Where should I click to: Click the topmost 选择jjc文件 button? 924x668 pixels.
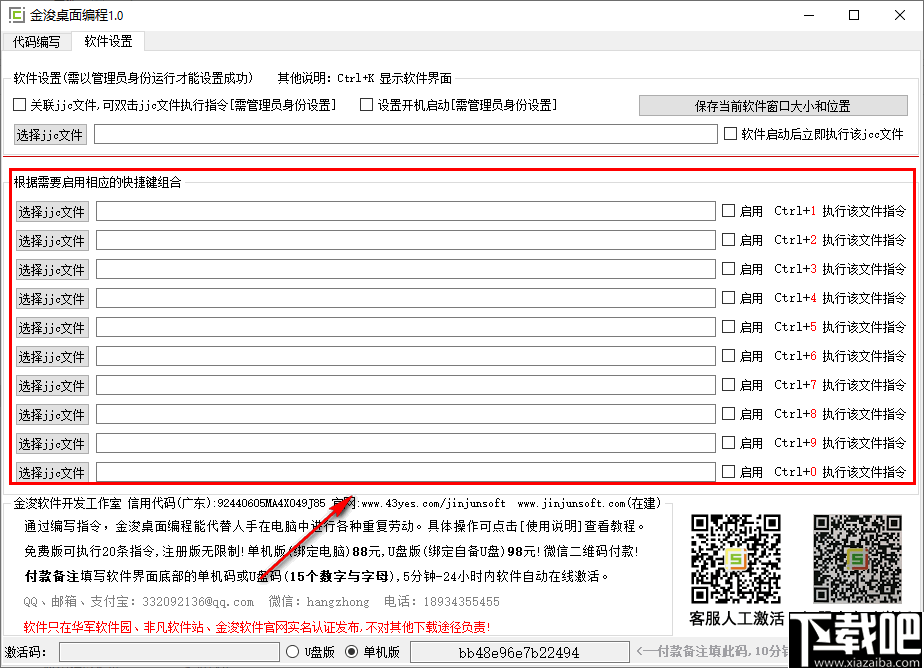tap(50, 133)
